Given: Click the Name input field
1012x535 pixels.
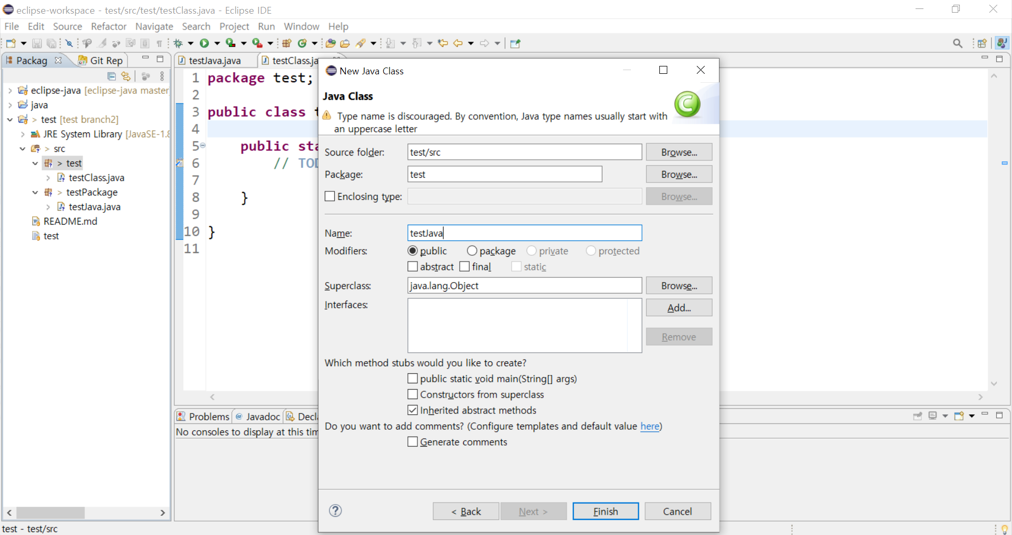Looking at the screenshot, I should 525,233.
